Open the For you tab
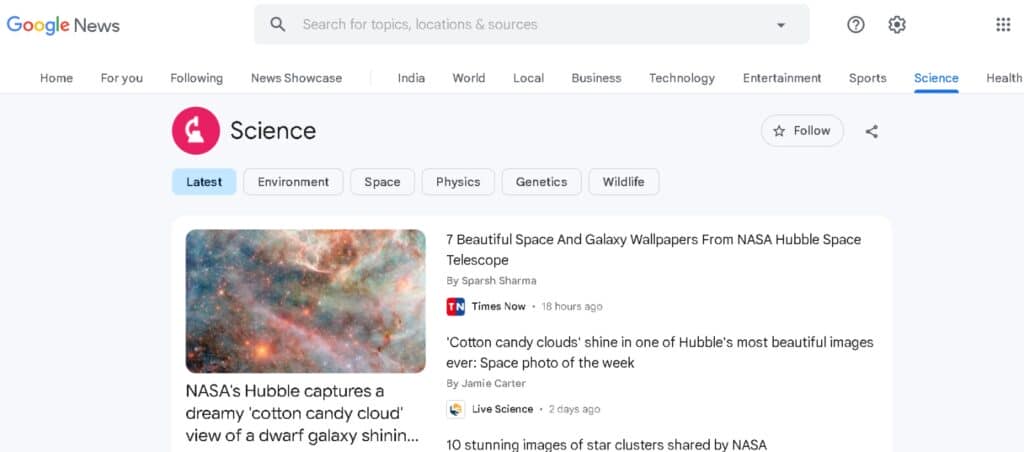 [122, 78]
